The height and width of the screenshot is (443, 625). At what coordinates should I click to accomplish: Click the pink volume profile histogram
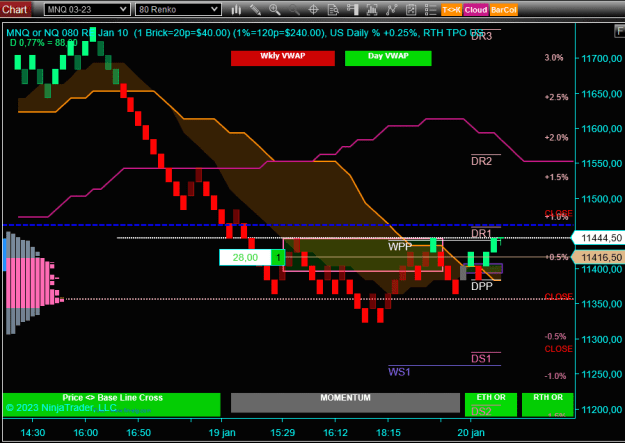[x=34, y=282]
